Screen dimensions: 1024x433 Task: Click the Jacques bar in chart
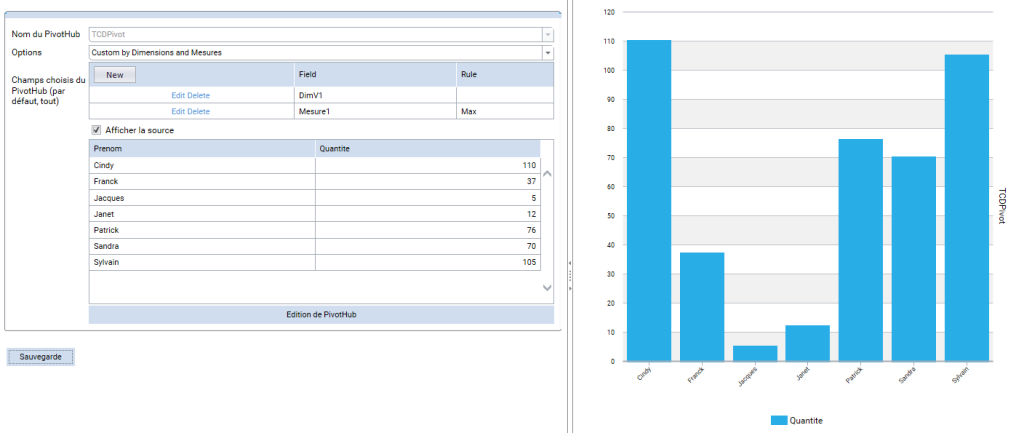[755, 353]
